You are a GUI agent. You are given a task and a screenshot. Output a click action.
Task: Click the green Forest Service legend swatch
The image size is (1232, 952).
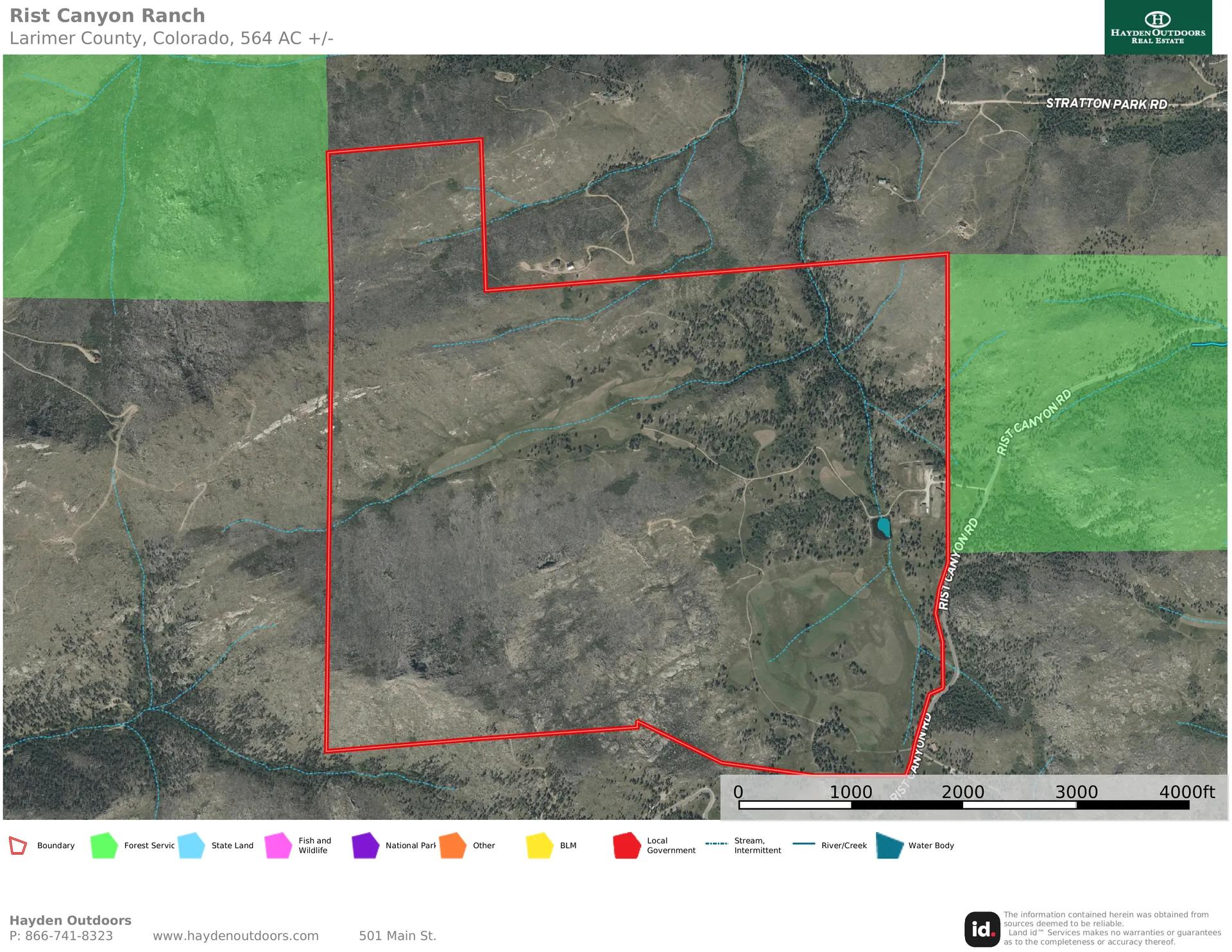(104, 846)
